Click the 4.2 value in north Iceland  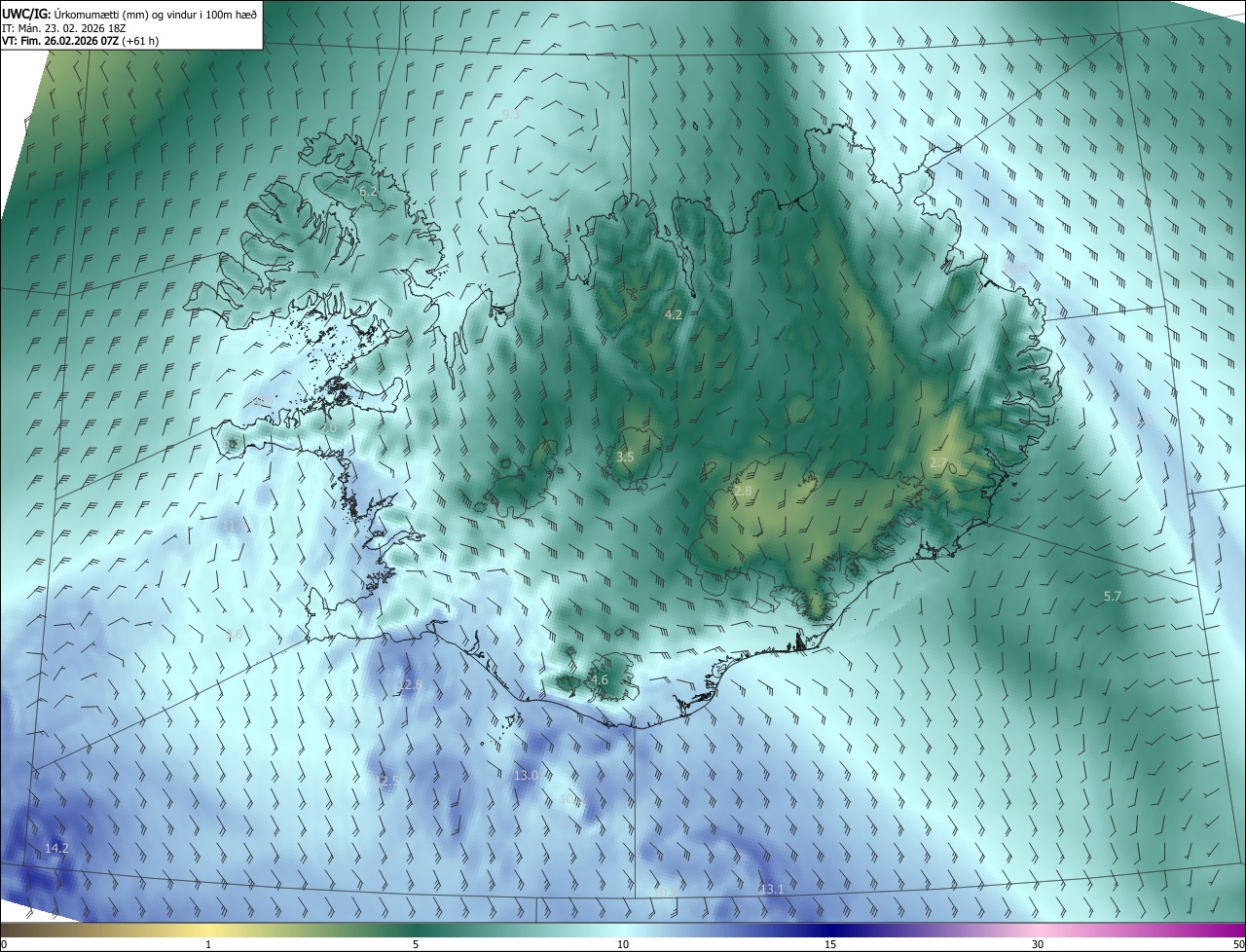pyautogui.click(x=674, y=314)
